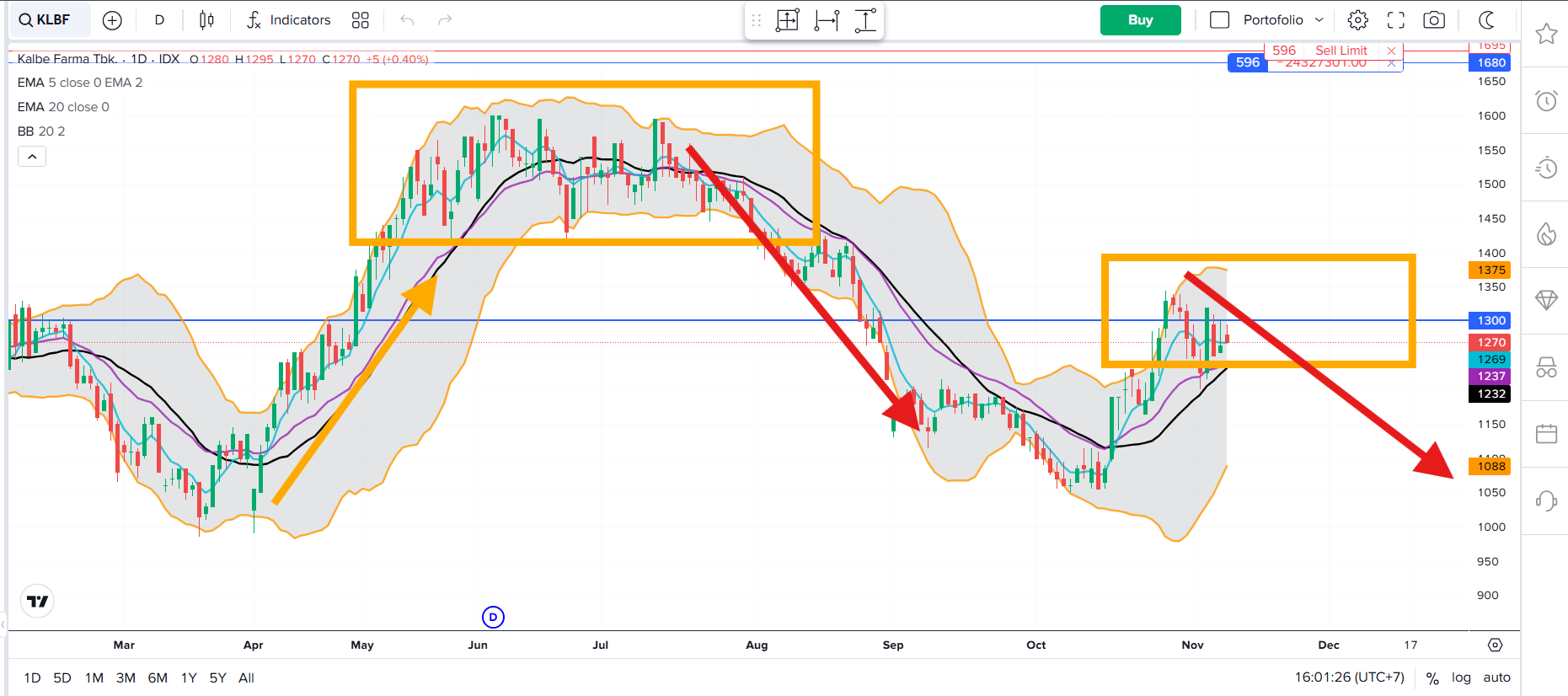This screenshot has width=1568, height=696.
Task: Open the calendar icon in right sidebar
Action: point(1546,434)
